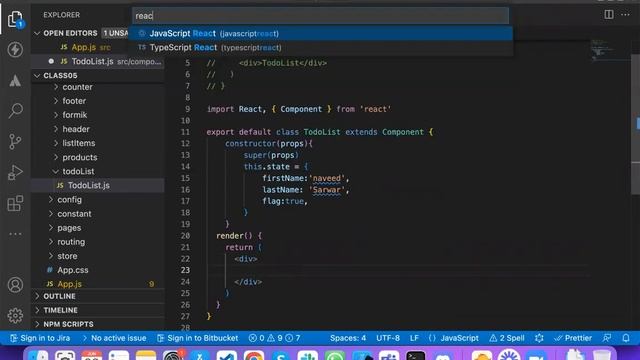Expand the header folder
Screen dimensions: 640x360
(76, 129)
